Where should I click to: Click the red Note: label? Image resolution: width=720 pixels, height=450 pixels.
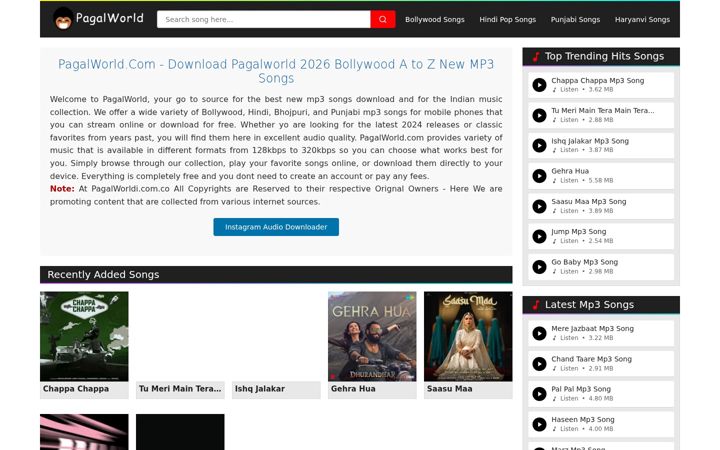[62, 189]
